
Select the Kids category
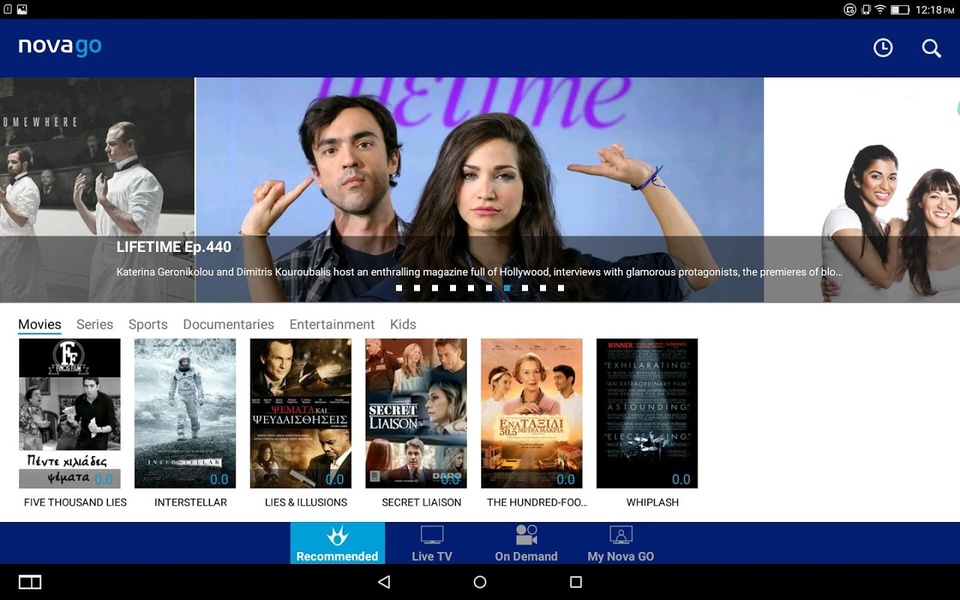click(403, 324)
